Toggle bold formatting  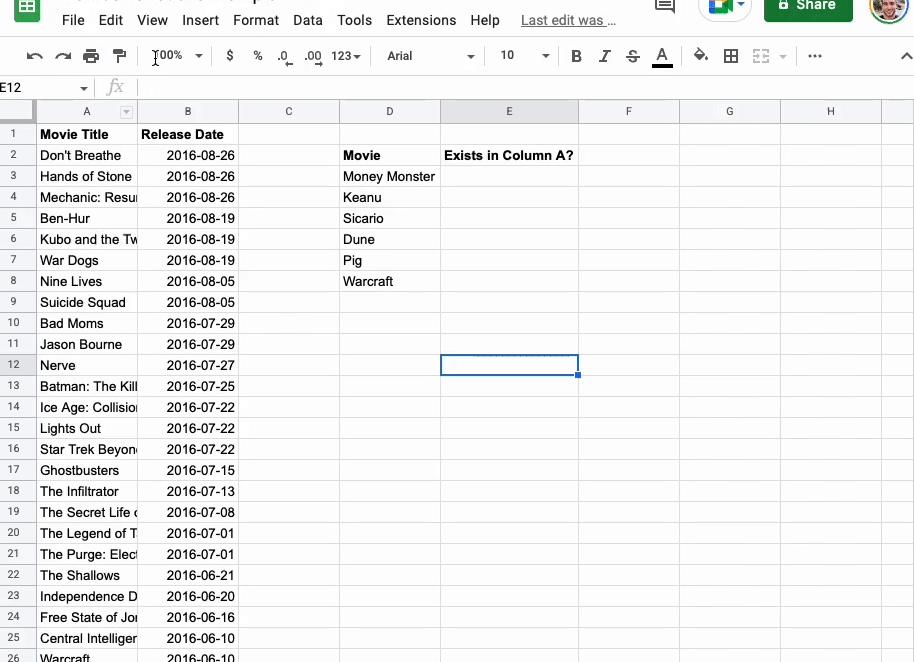click(576, 56)
